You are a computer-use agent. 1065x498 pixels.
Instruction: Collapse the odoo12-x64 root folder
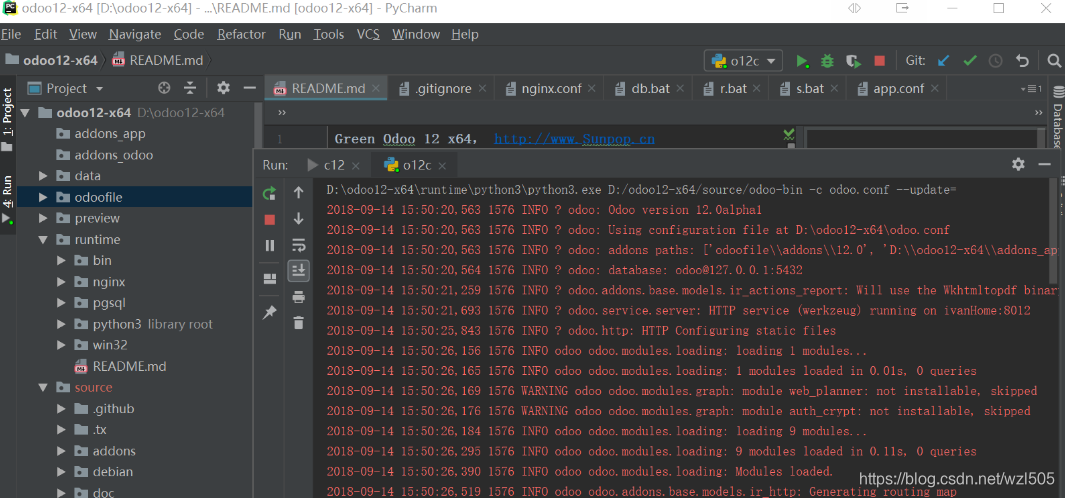[x=26, y=113]
